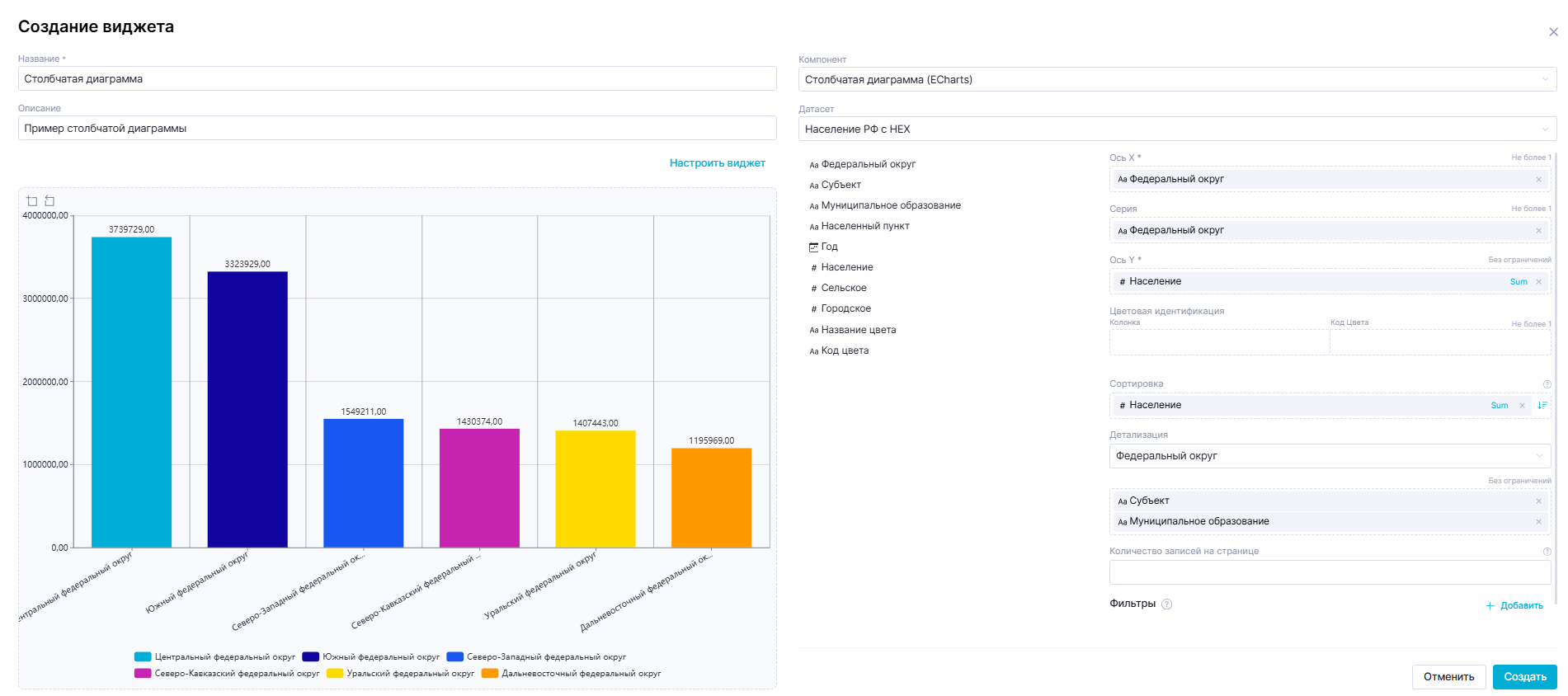Image resolution: width=1568 pixels, height=696 pixels.
Task: Toggle Центральный федеральный округ legend series
Action: pos(214,657)
